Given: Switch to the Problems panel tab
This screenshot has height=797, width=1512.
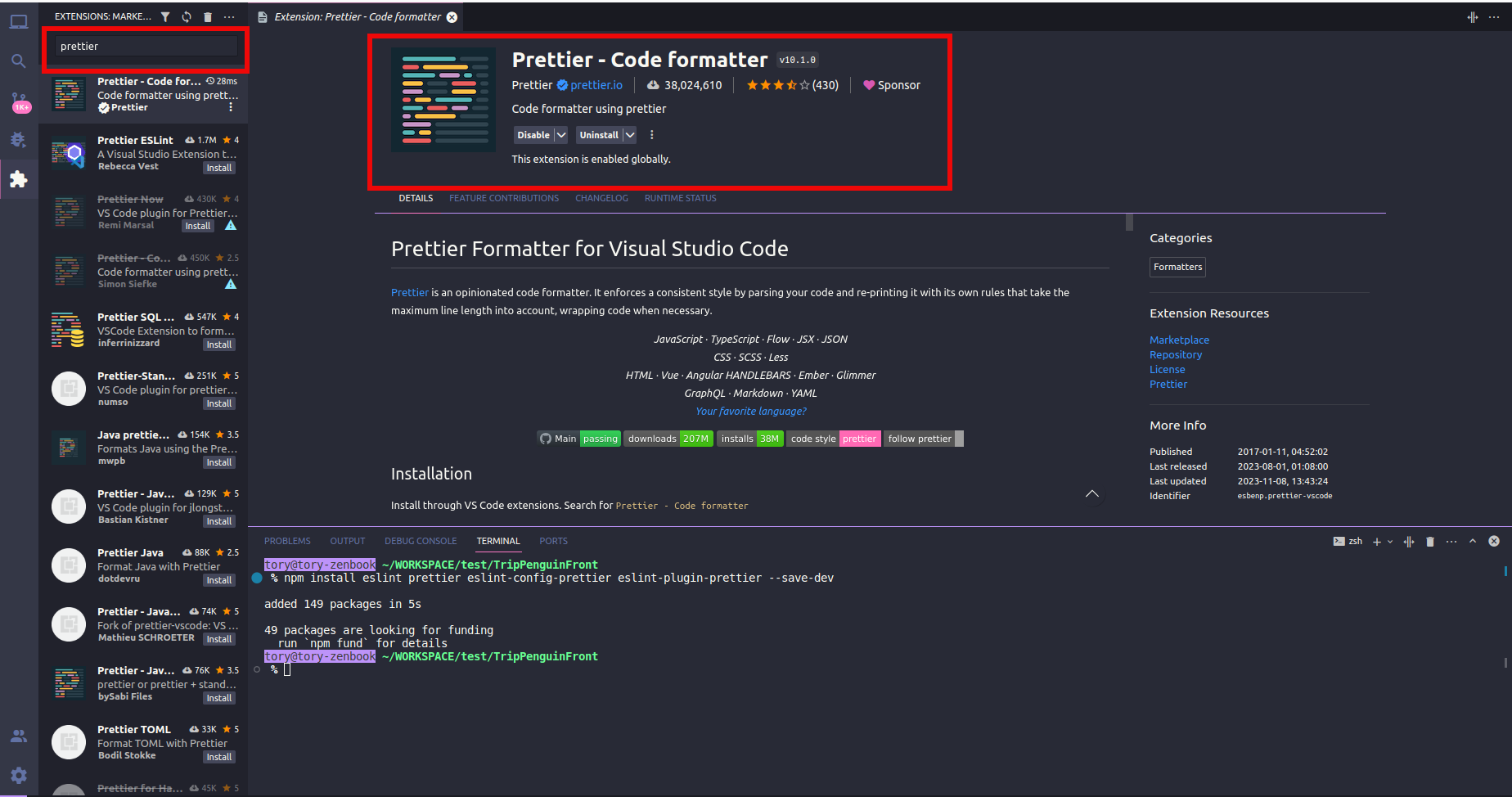Looking at the screenshot, I should [287, 541].
